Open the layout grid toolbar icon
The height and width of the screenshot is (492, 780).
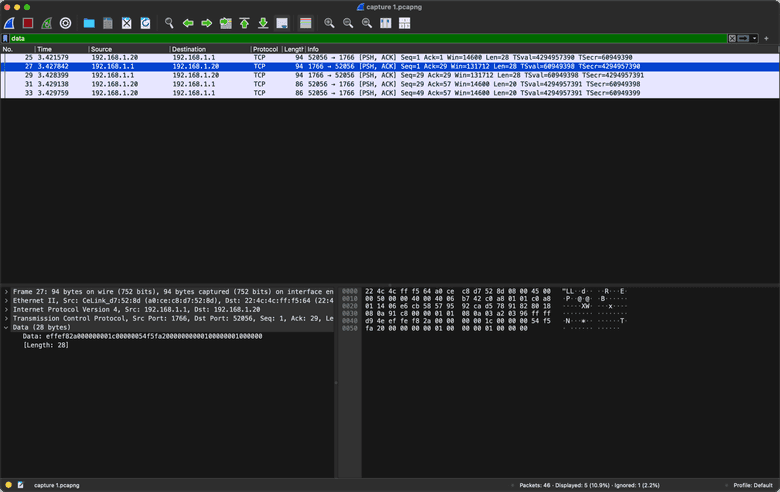pyautogui.click(x=404, y=23)
